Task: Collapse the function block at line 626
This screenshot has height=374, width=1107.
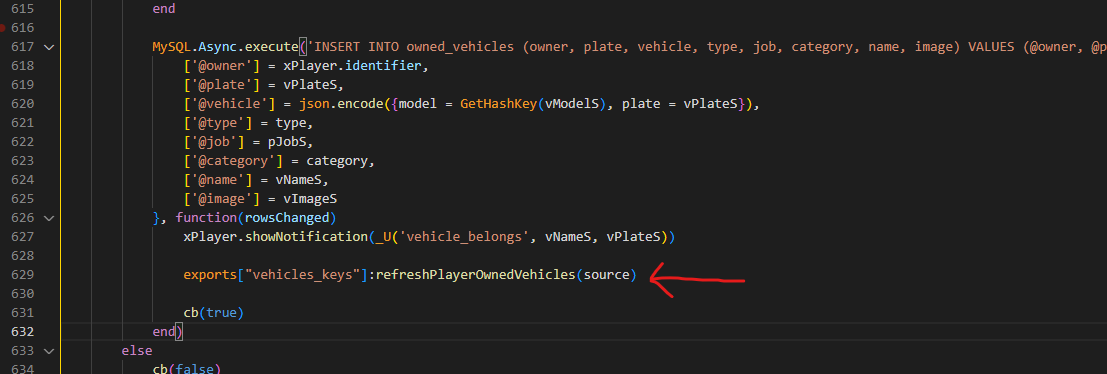Action: point(48,218)
